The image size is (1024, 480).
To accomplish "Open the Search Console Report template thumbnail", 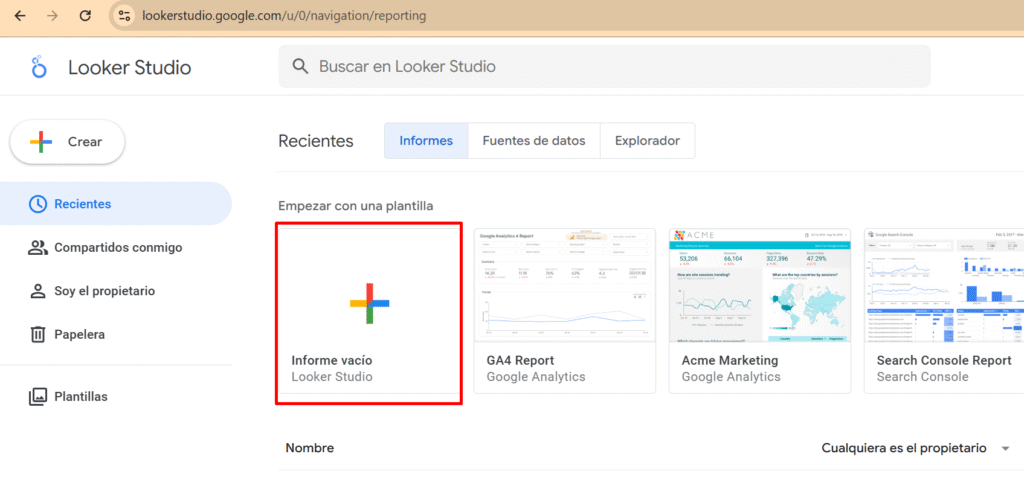I will [x=944, y=285].
